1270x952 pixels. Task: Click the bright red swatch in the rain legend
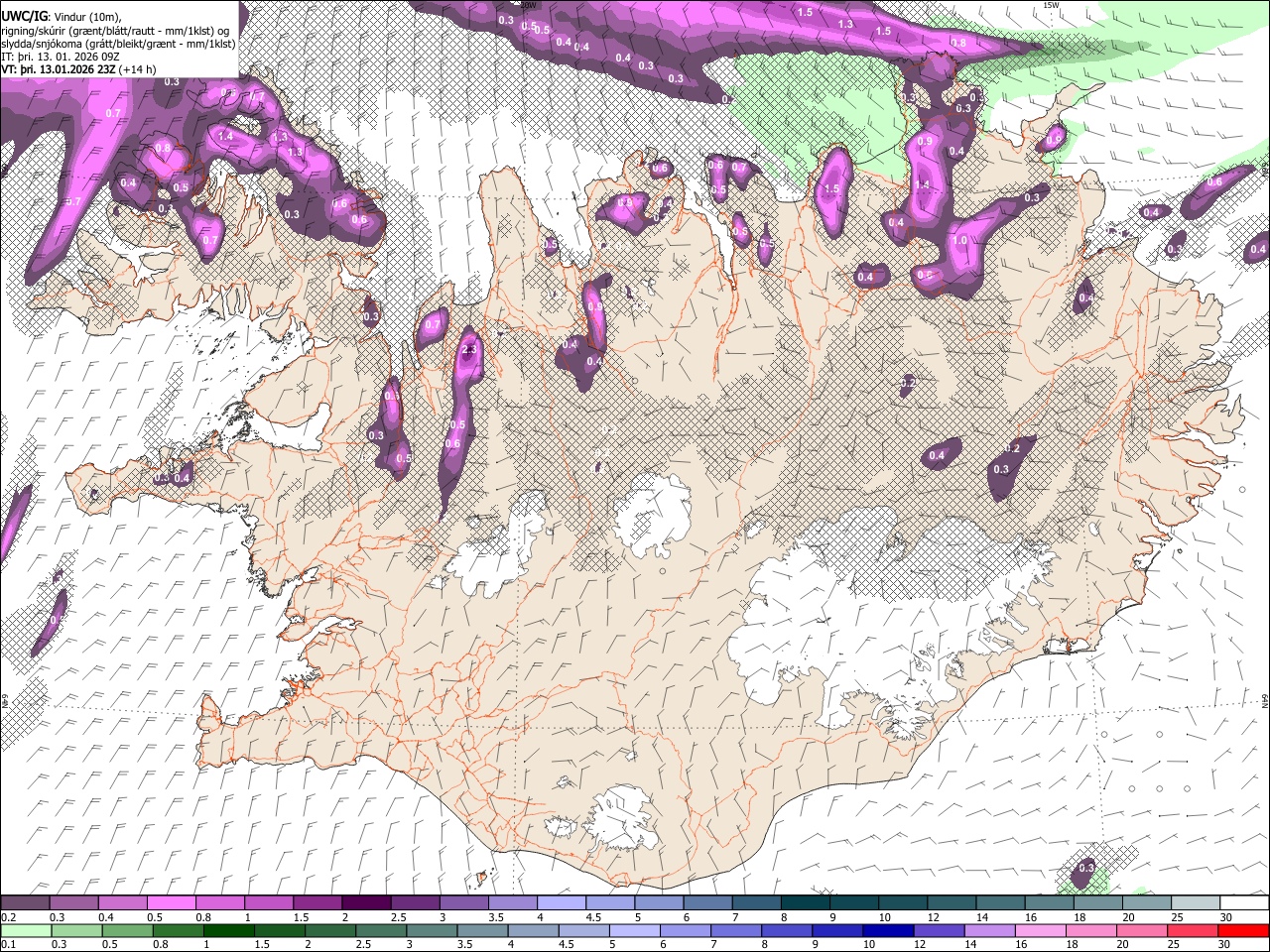coord(1244,931)
